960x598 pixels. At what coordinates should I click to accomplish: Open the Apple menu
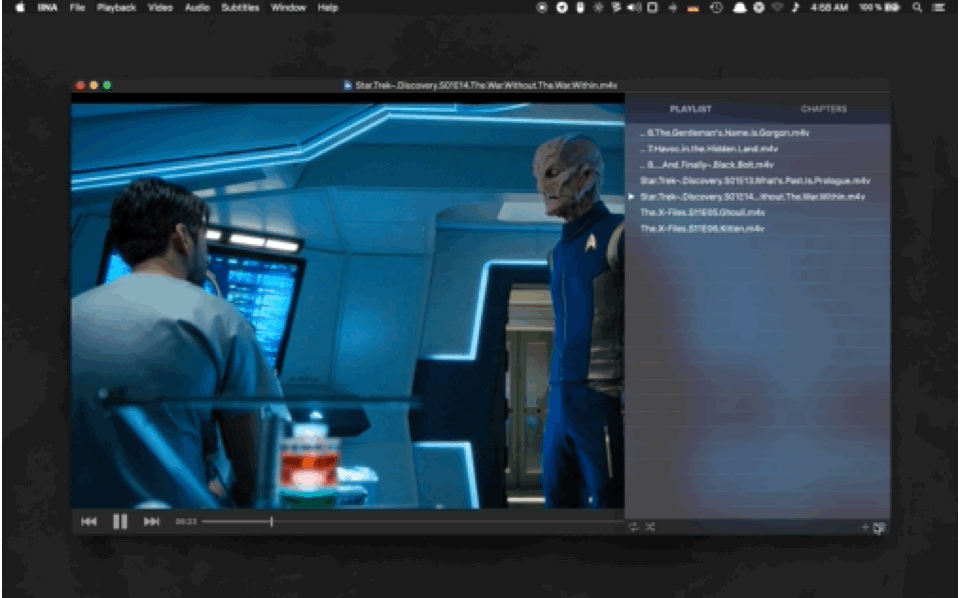click(x=20, y=7)
